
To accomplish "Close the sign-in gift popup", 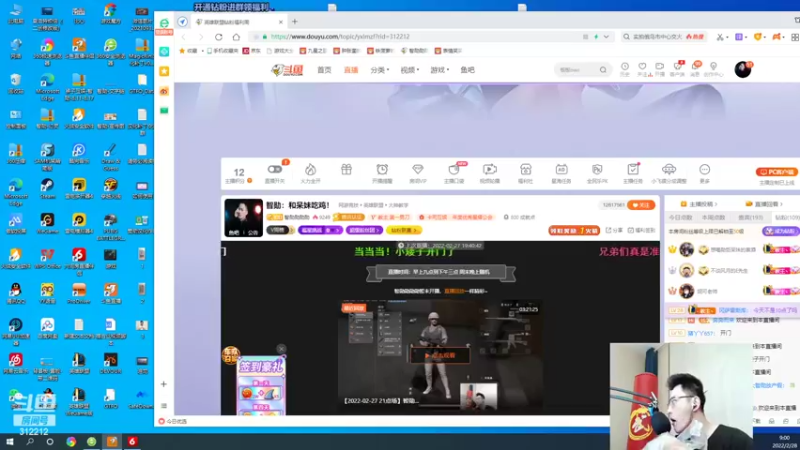I will (x=281, y=349).
